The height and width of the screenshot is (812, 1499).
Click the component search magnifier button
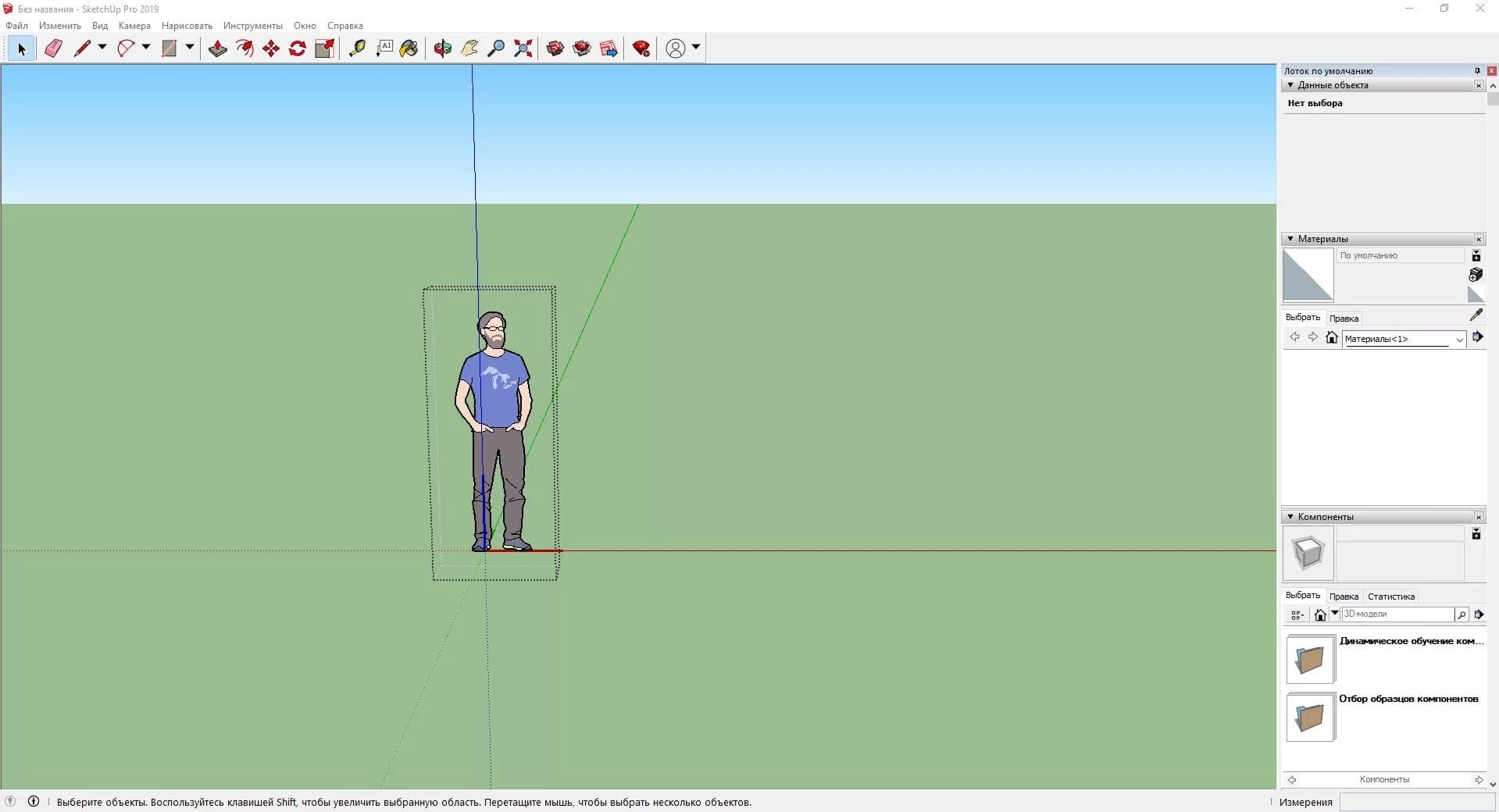point(1462,615)
